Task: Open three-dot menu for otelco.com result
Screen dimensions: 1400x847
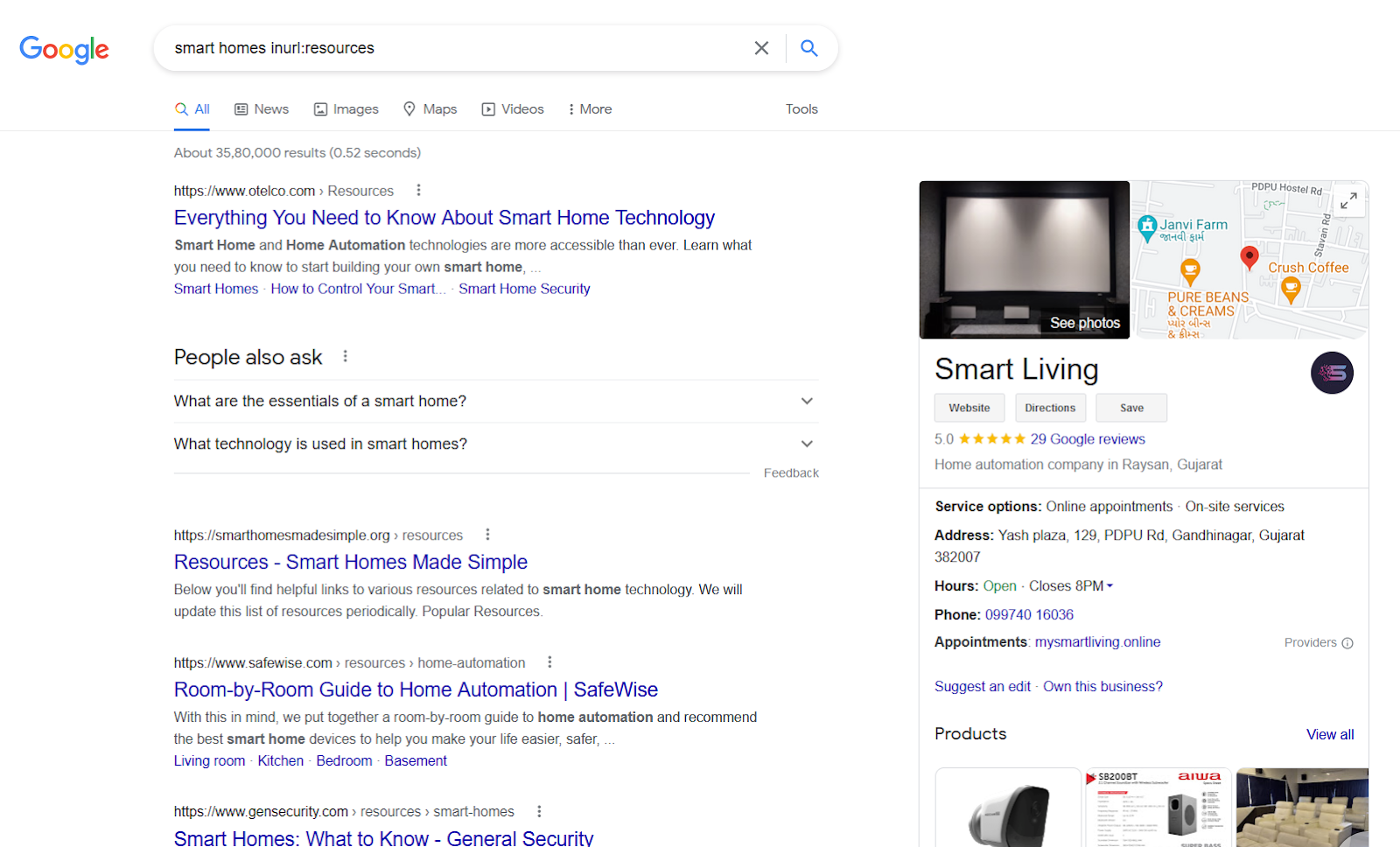Action: (x=418, y=190)
